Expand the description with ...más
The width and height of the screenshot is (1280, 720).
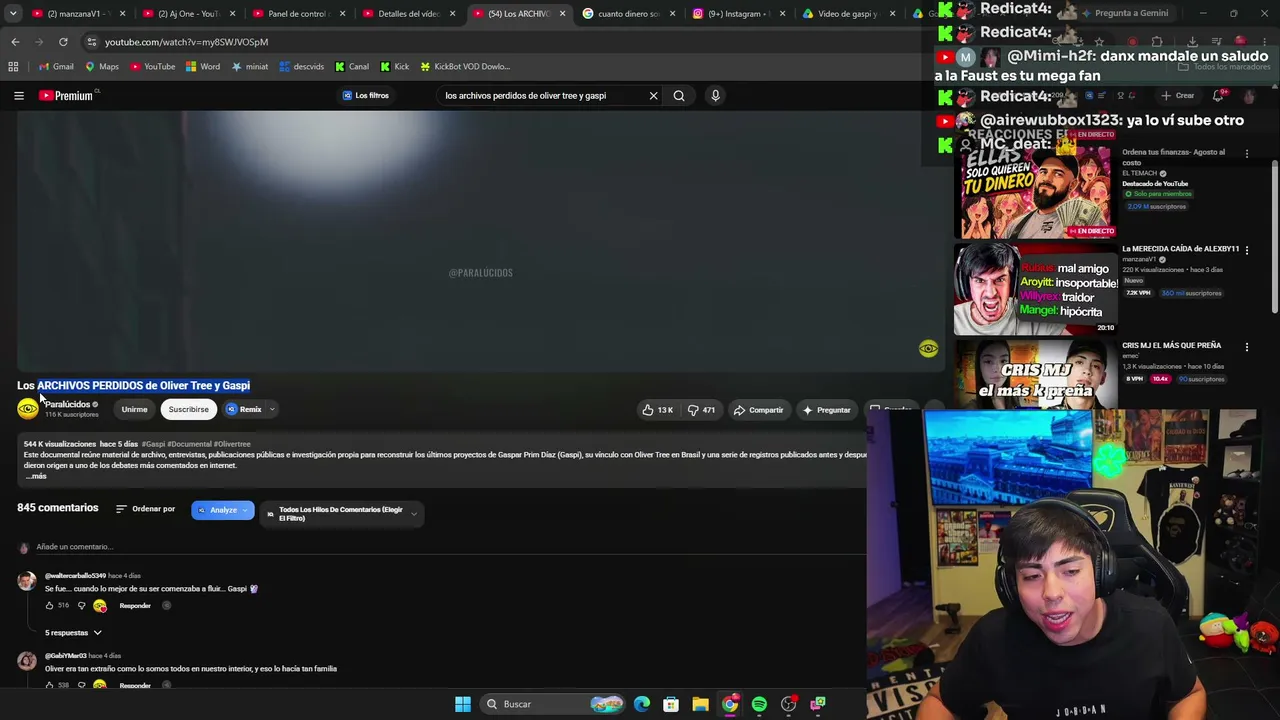(36, 476)
